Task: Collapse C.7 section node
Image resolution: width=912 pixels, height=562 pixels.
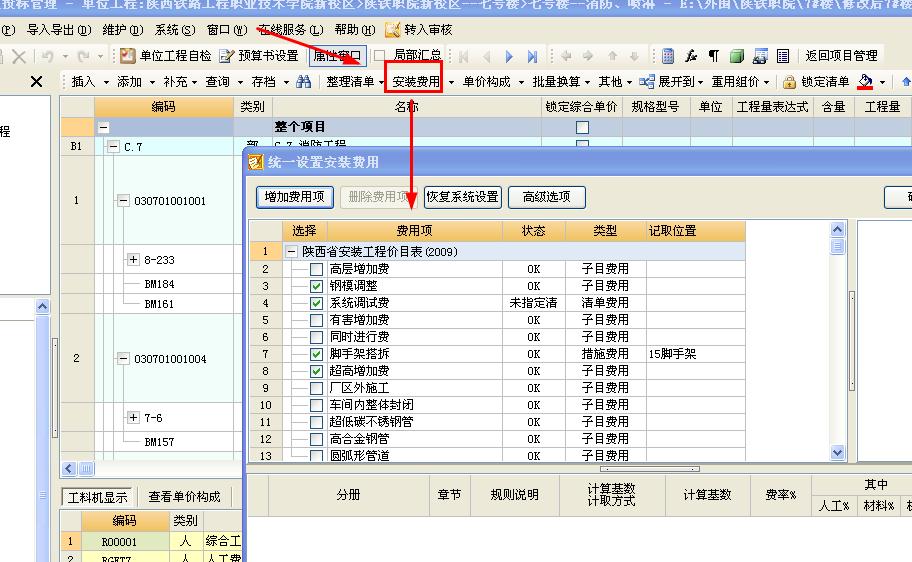Action: coord(113,147)
